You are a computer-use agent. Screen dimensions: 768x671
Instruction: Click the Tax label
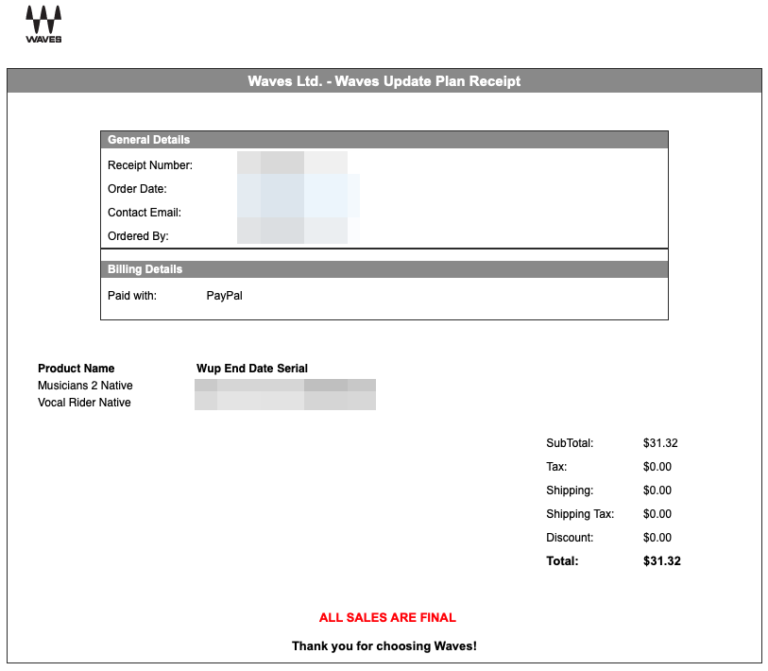pyautogui.click(x=556, y=467)
